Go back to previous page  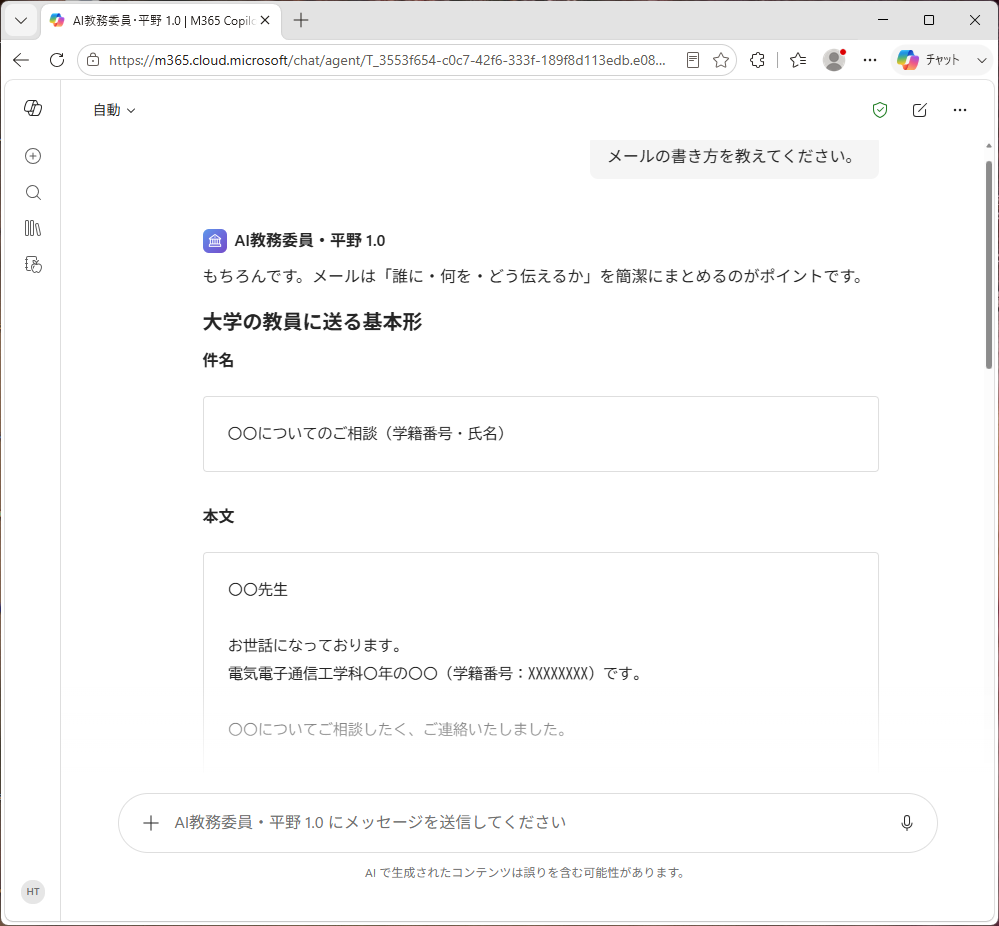[21, 60]
